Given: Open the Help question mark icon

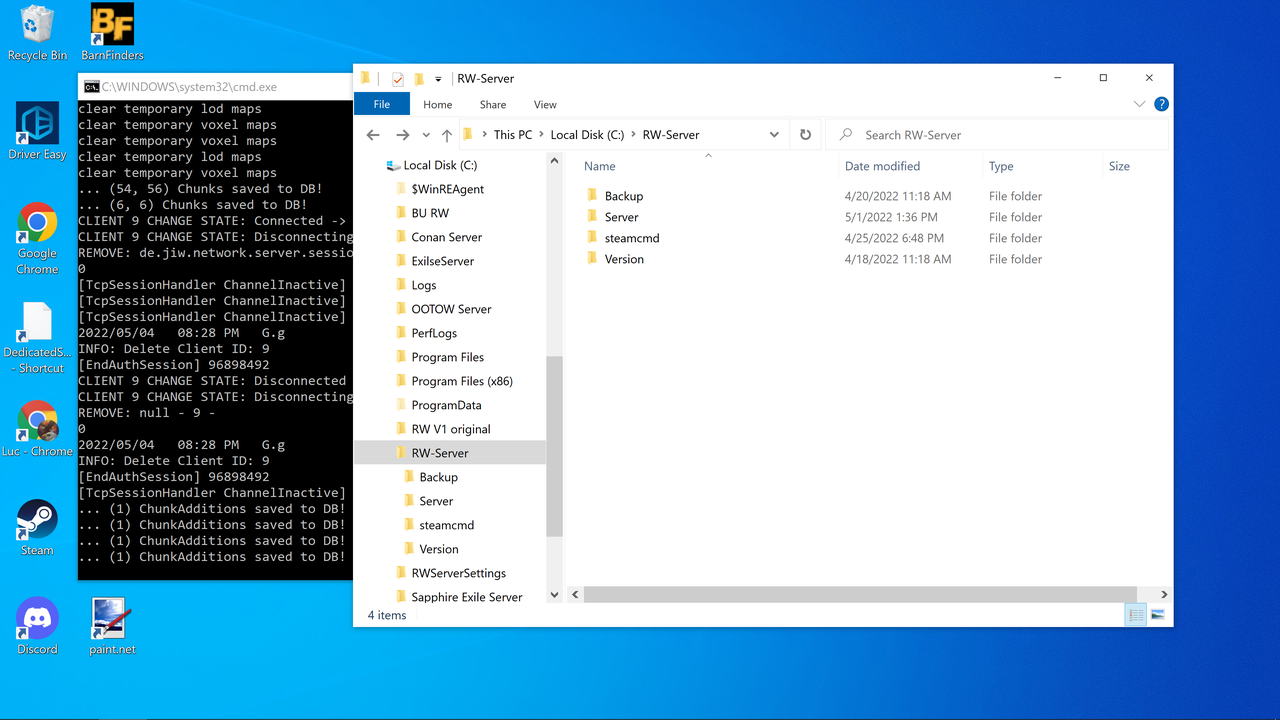Looking at the screenshot, I should click(1161, 104).
